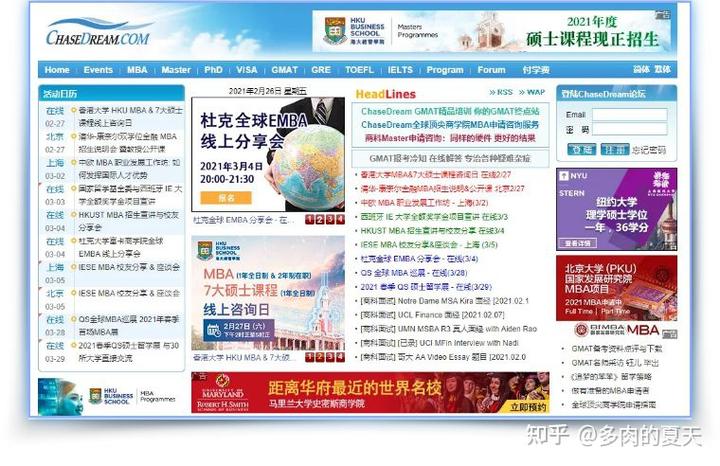Switch to 繁体 Chinese
This screenshot has width=720, height=466.
tap(663, 69)
